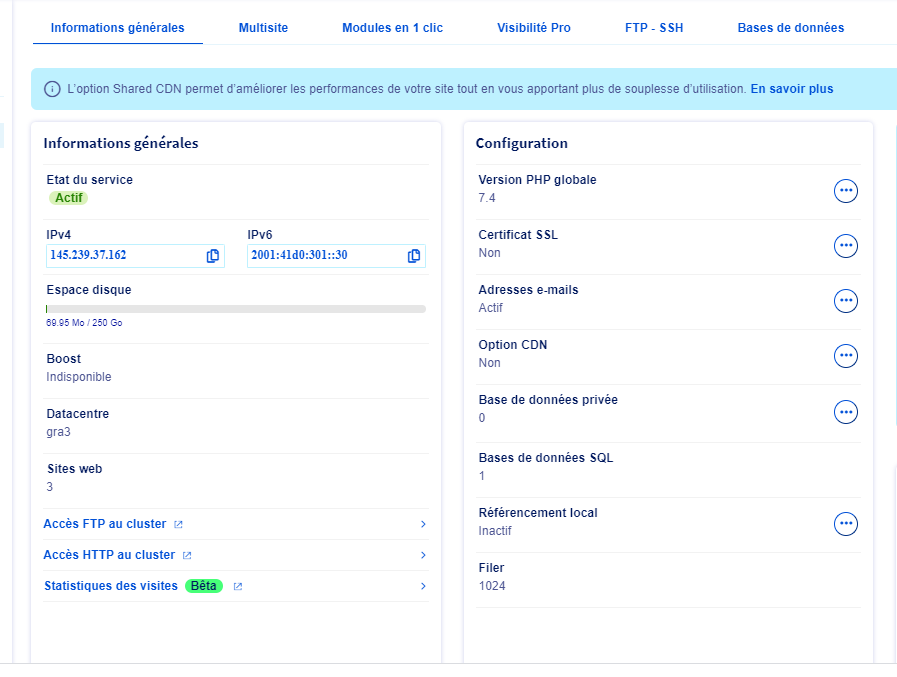Image resolution: width=897 pixels, height=677 pixels.
Task: Open options for Version PHP globale
Action: pyautogui.click(x=846, y=191)
